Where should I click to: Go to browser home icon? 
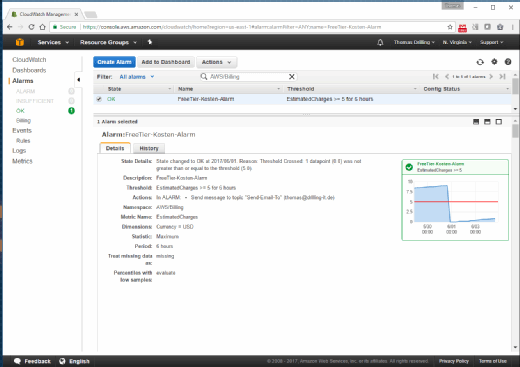42,27
